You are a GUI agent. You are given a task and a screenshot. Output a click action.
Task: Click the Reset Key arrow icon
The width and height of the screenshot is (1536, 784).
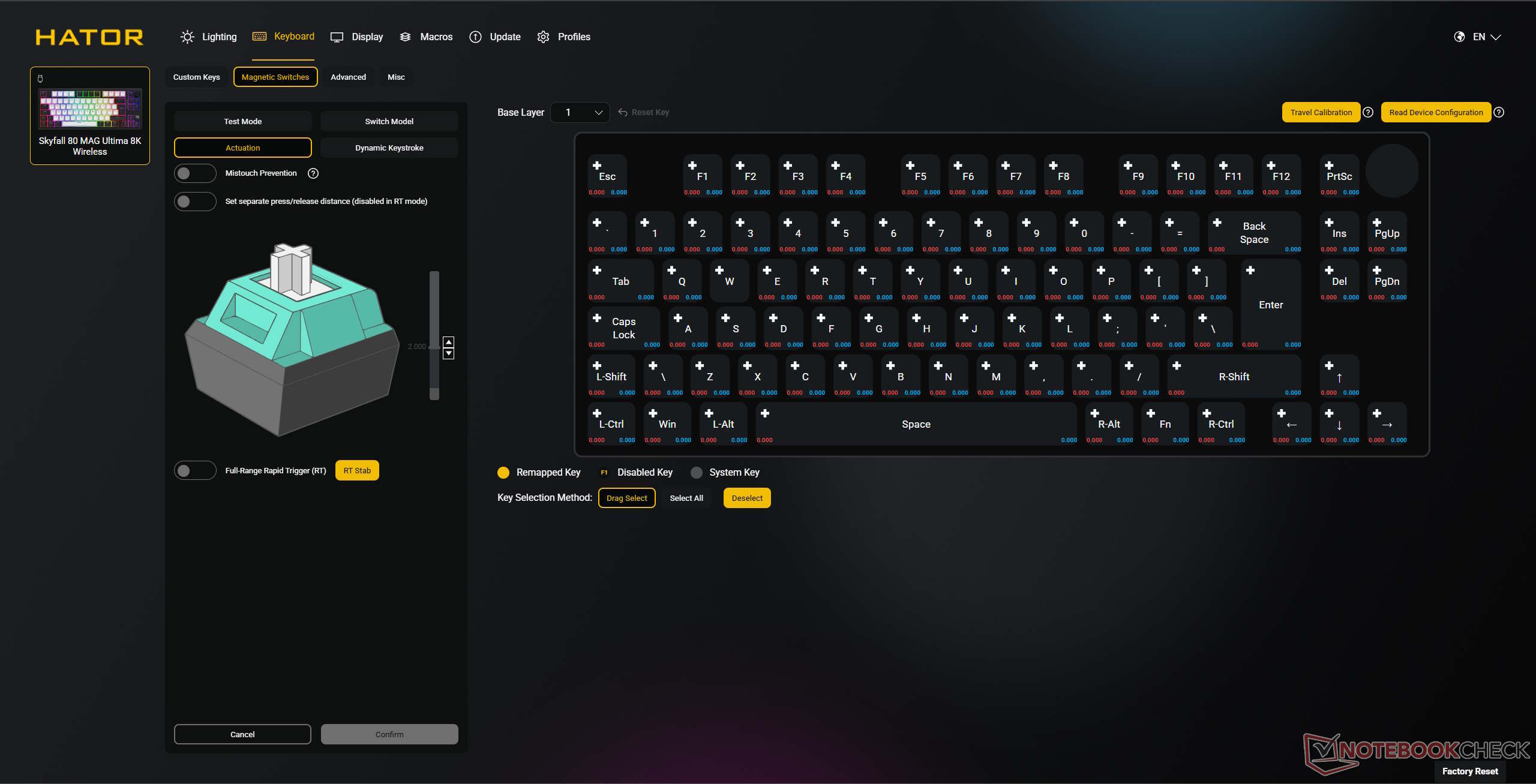pyautogui.click(x=623, y=112)
